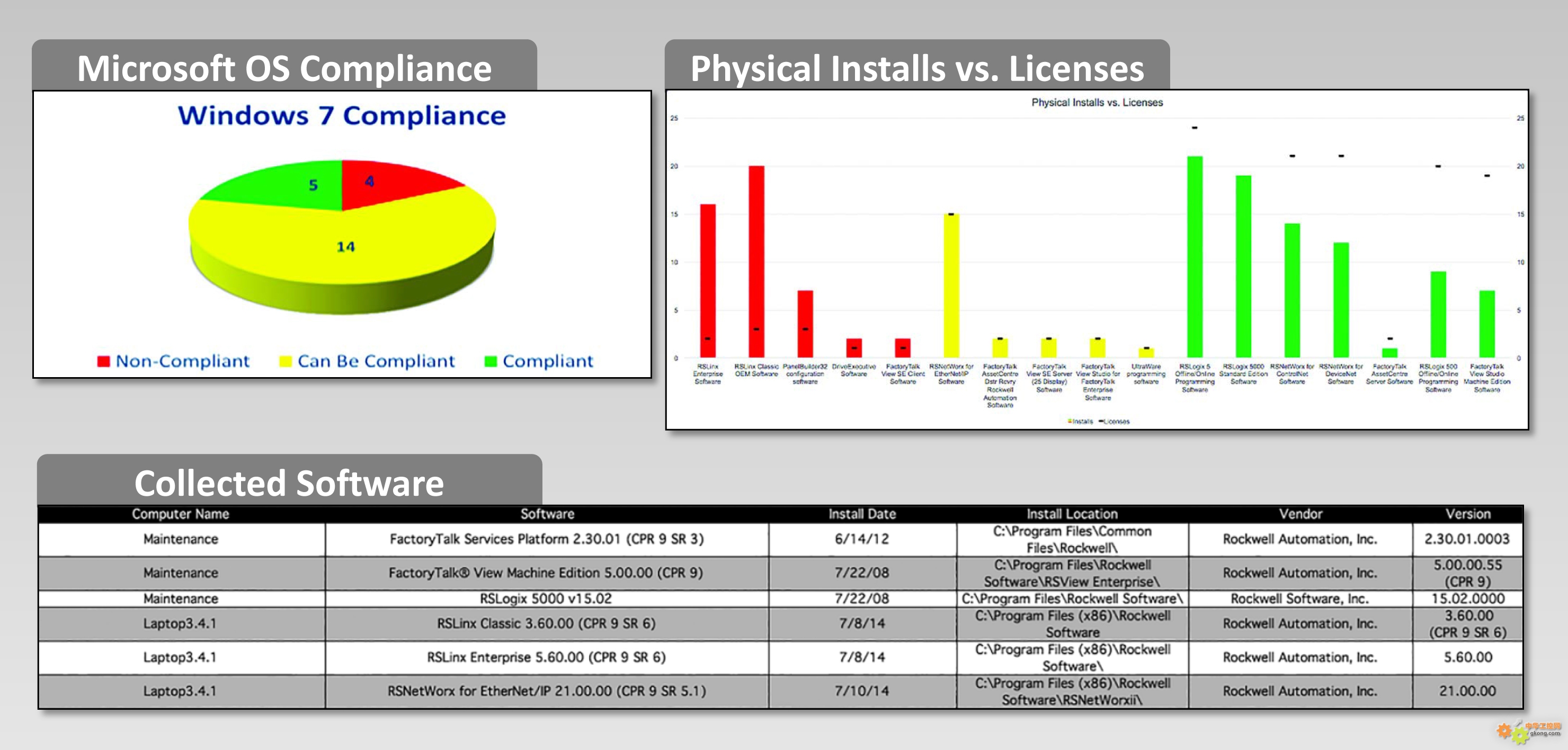Click the Rockwell Software, Inc. vendor cell
Screen dimensions: 1568x750
pyautogui.click(x=1300, y=599)
